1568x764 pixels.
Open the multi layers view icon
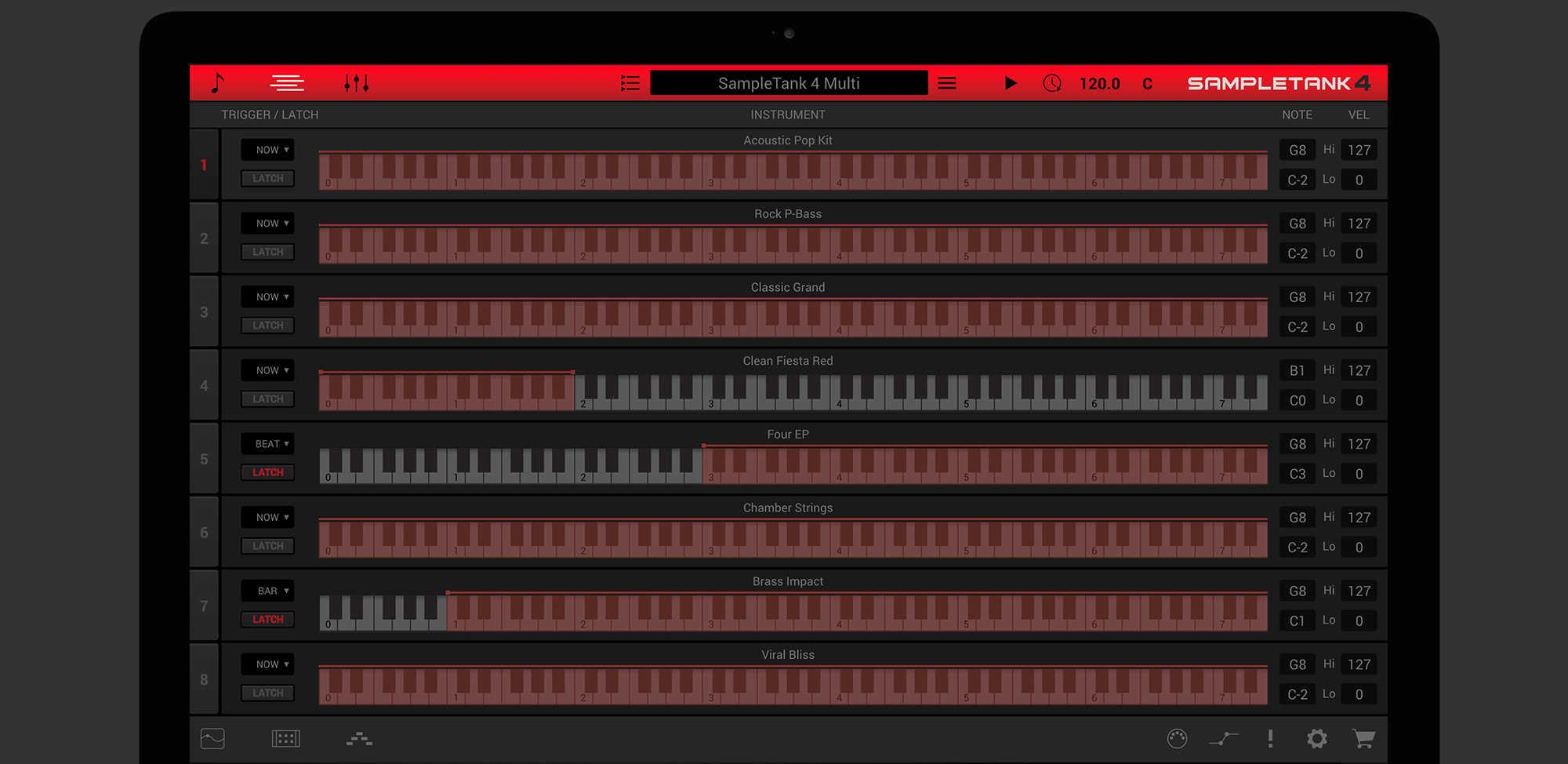tap(286, 82)
